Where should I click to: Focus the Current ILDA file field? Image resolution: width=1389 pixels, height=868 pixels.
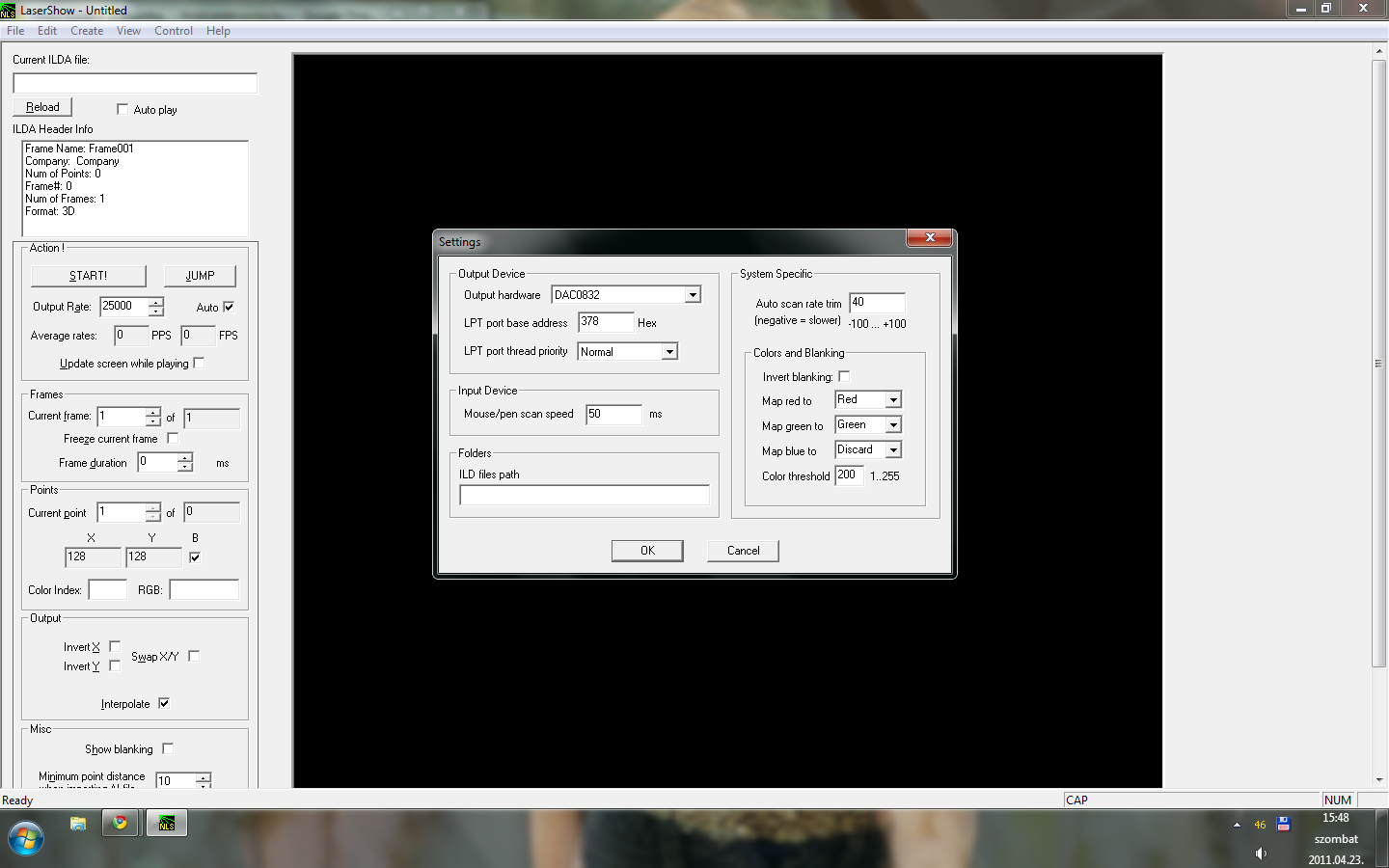click(135, 84)
